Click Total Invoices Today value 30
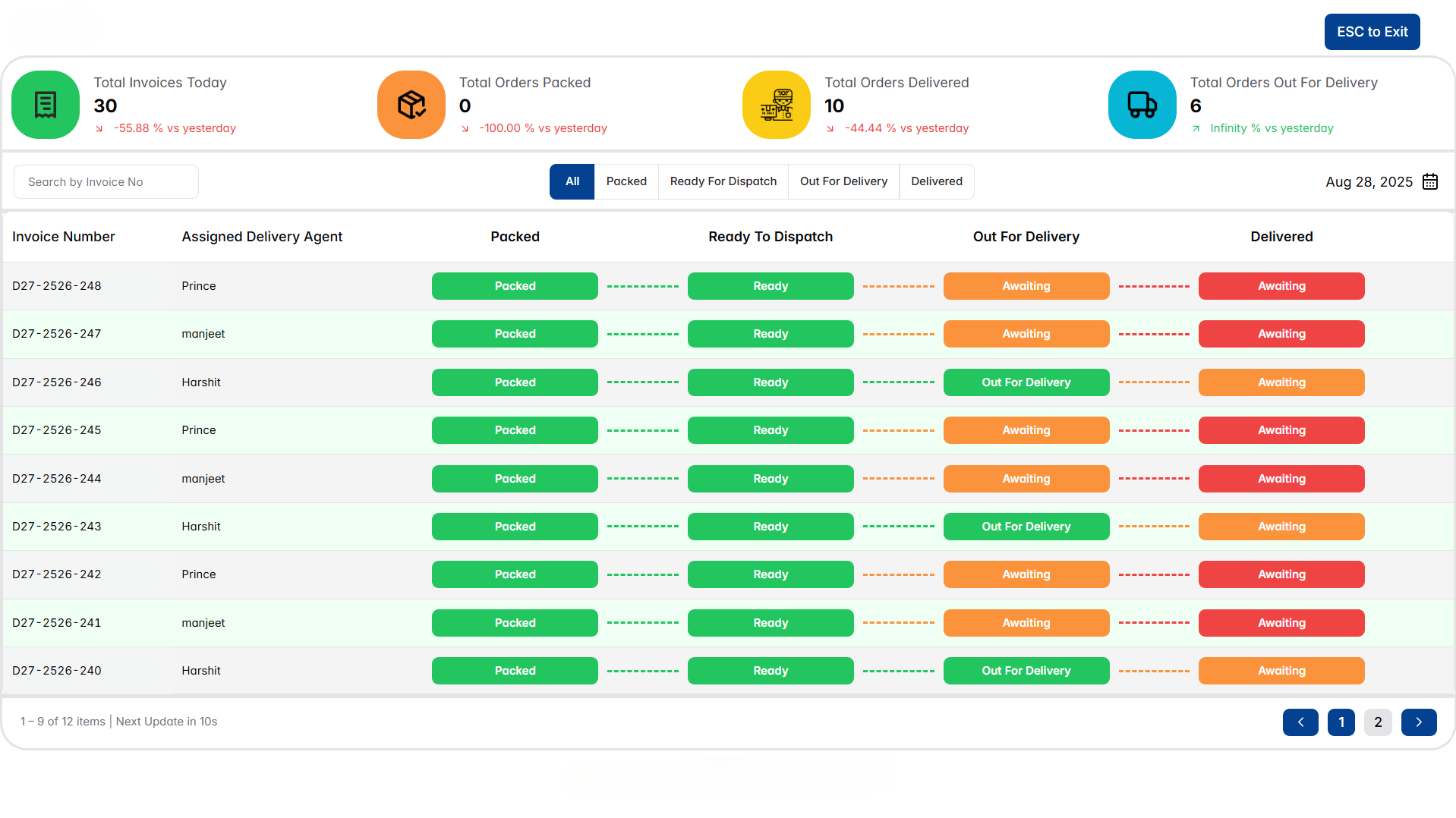 click(106, 106)
